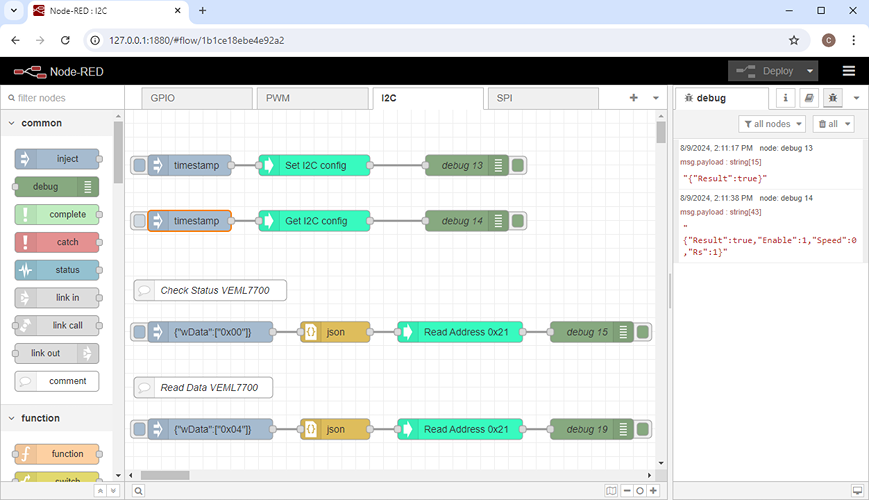Open the help book icon in sidebar
This screenshot has height=500, width=869.
pyautogui.click(x=810, y=98)
